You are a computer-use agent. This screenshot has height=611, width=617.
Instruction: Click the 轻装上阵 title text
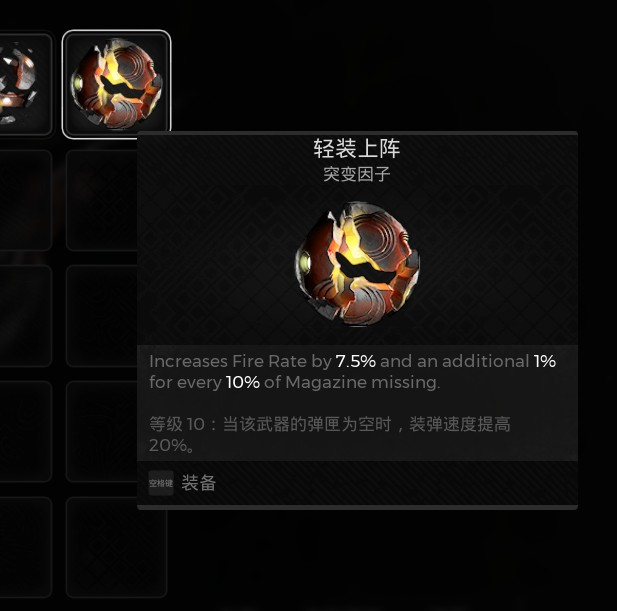pyautogui.click(x=357, y=149)
